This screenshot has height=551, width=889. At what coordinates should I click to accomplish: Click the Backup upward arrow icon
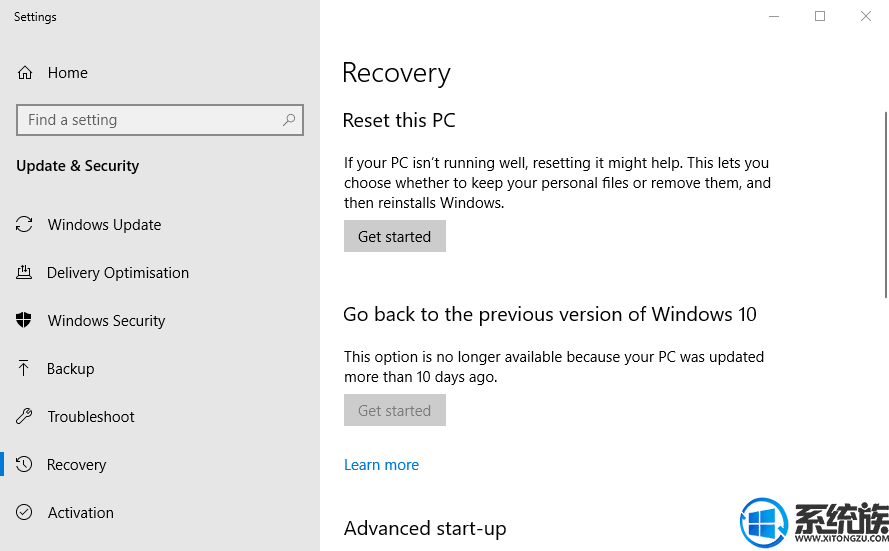[23, 368]
